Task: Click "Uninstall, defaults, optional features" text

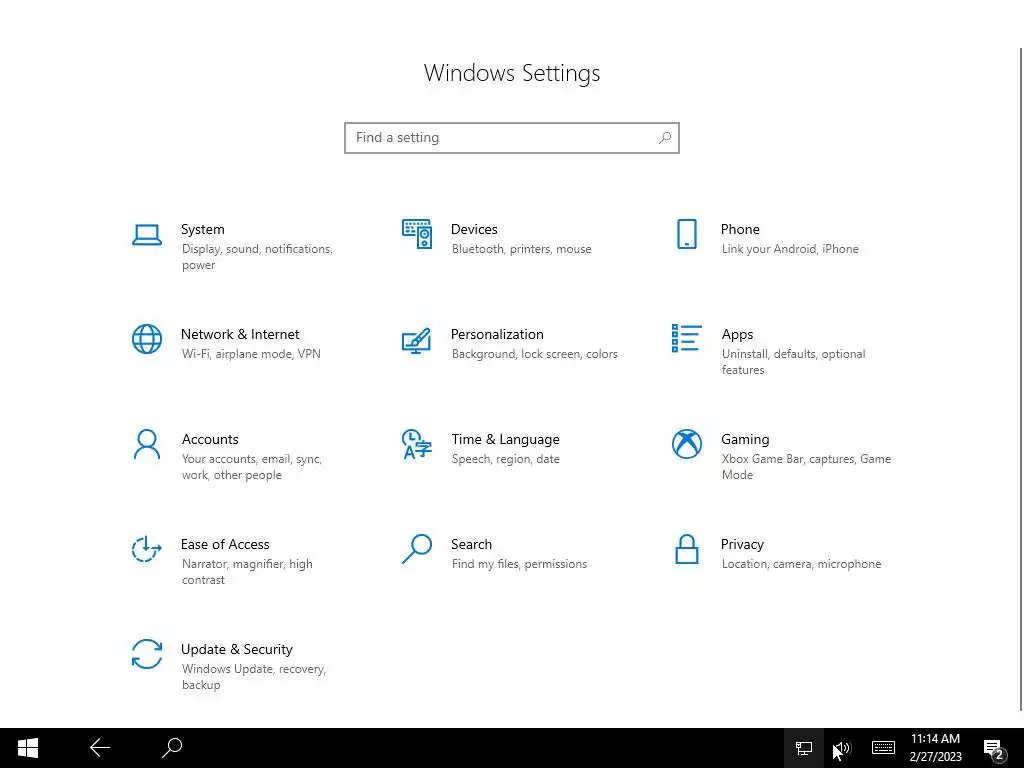Action: click(793, 362)
